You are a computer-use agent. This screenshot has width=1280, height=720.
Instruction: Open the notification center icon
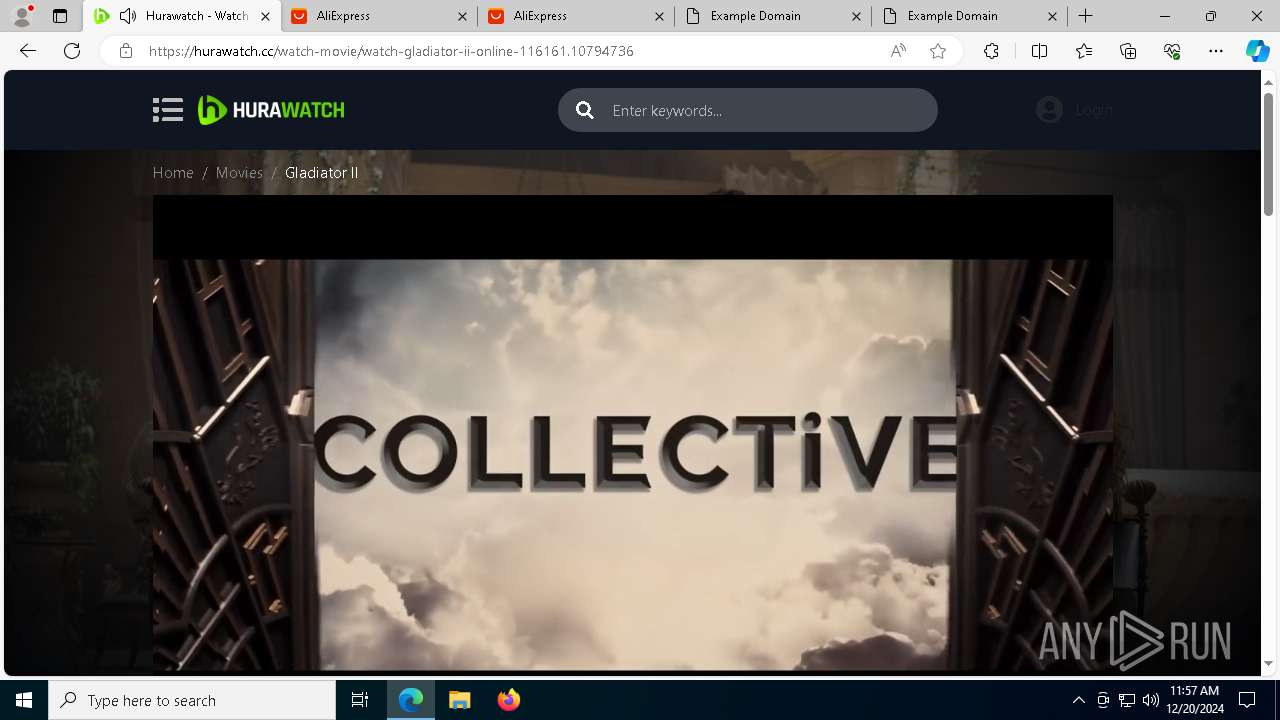[x=1247, y=700]
